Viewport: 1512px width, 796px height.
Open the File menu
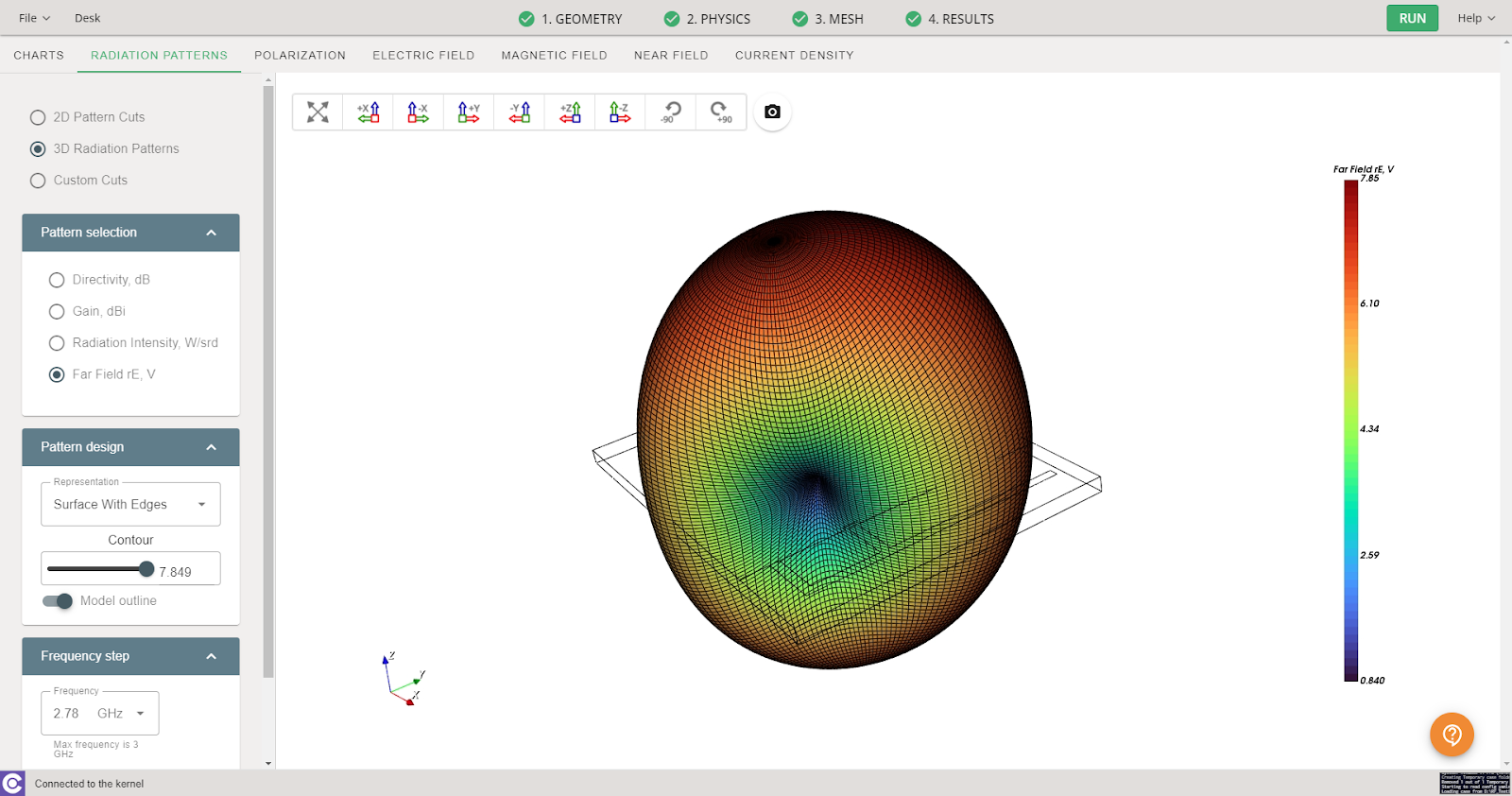pos(34,18)
